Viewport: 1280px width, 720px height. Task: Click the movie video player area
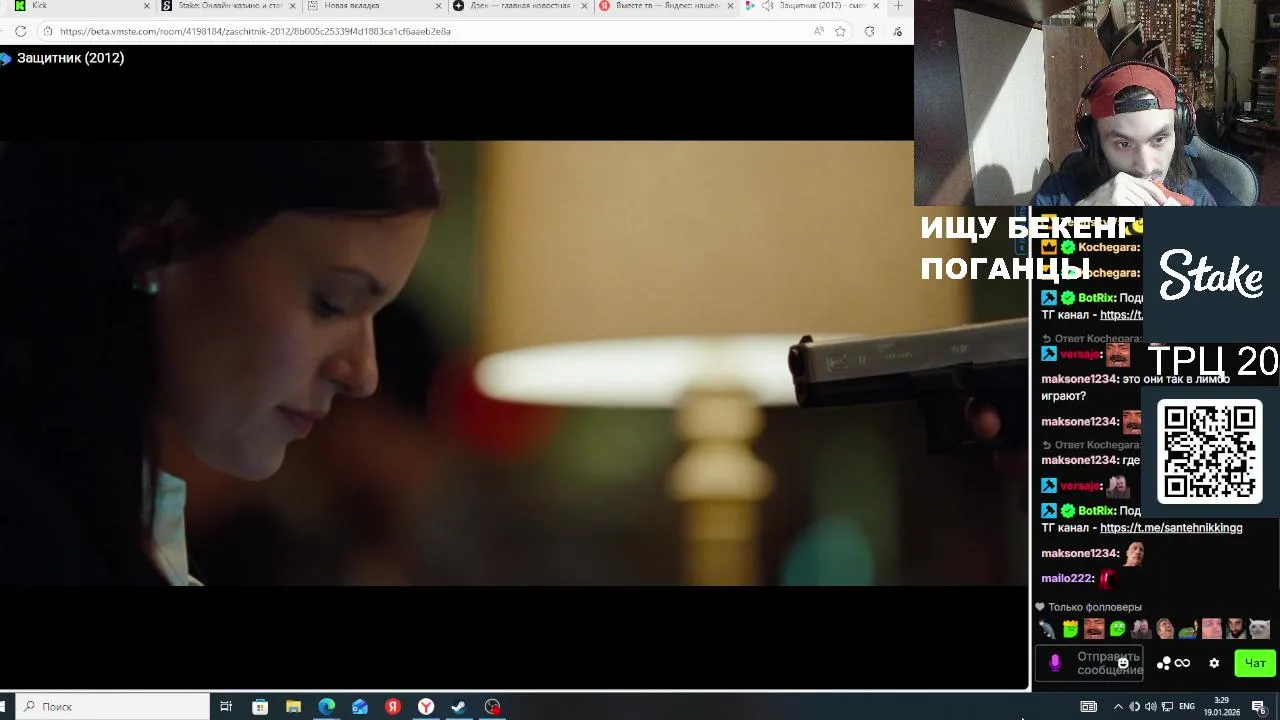point(514,363)
